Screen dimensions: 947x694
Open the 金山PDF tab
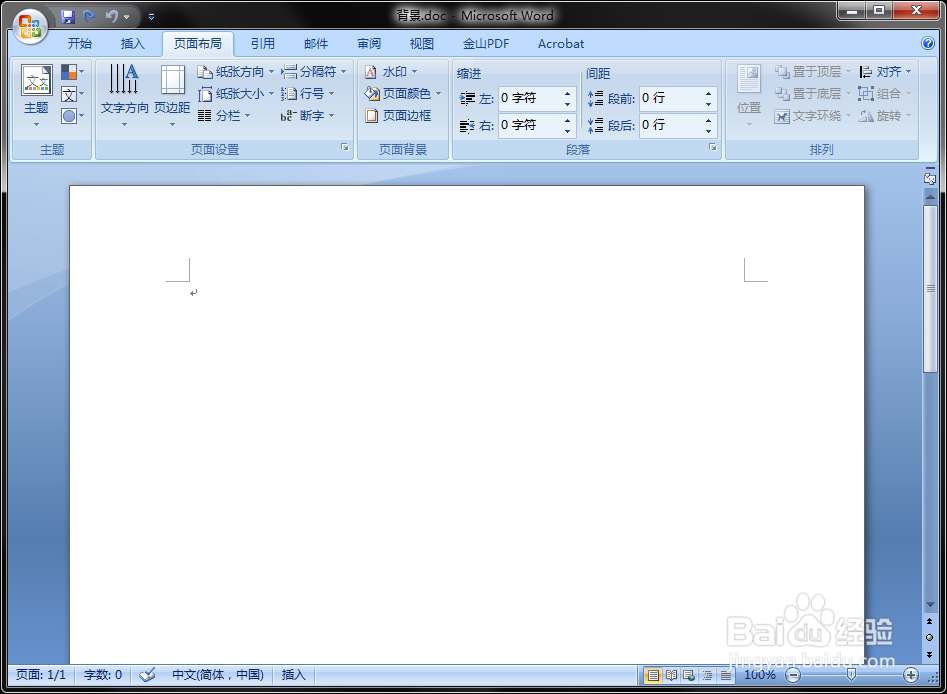pos(486,43)
